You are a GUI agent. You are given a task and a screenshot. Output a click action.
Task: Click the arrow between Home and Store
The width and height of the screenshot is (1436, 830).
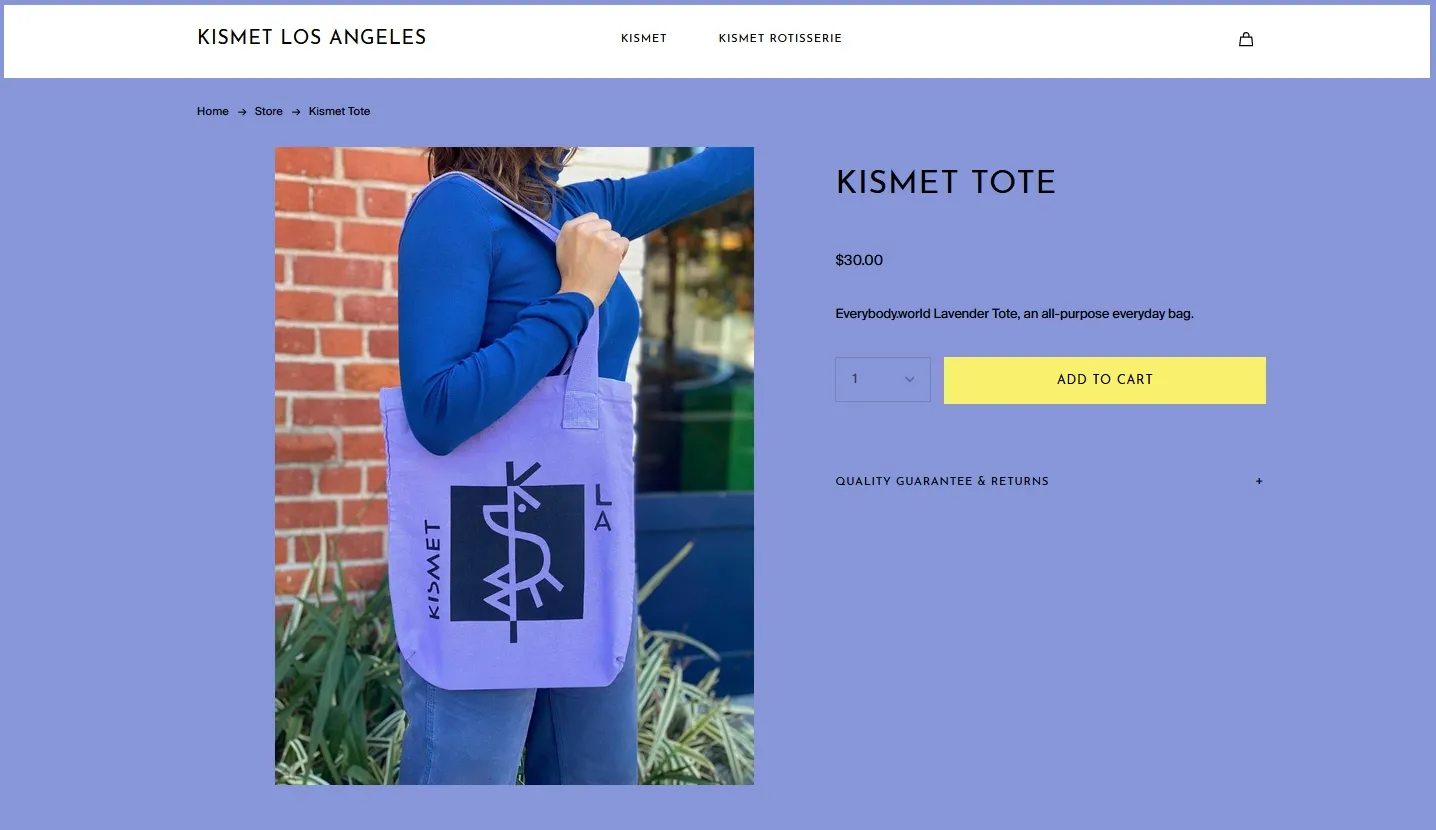[x=242, y=112]
